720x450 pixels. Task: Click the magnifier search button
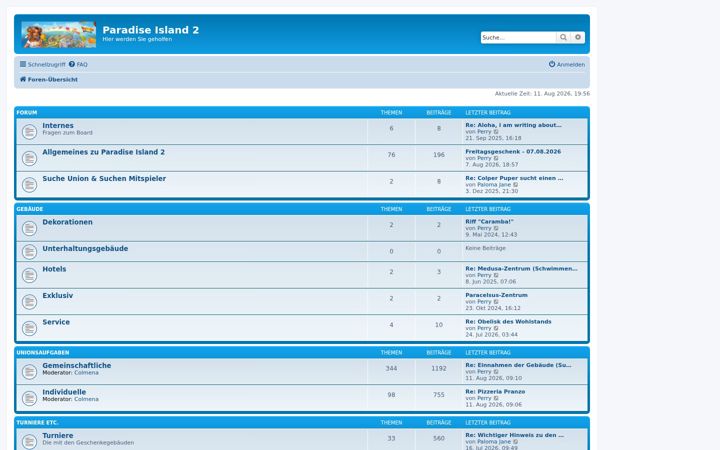pos(563,38)
